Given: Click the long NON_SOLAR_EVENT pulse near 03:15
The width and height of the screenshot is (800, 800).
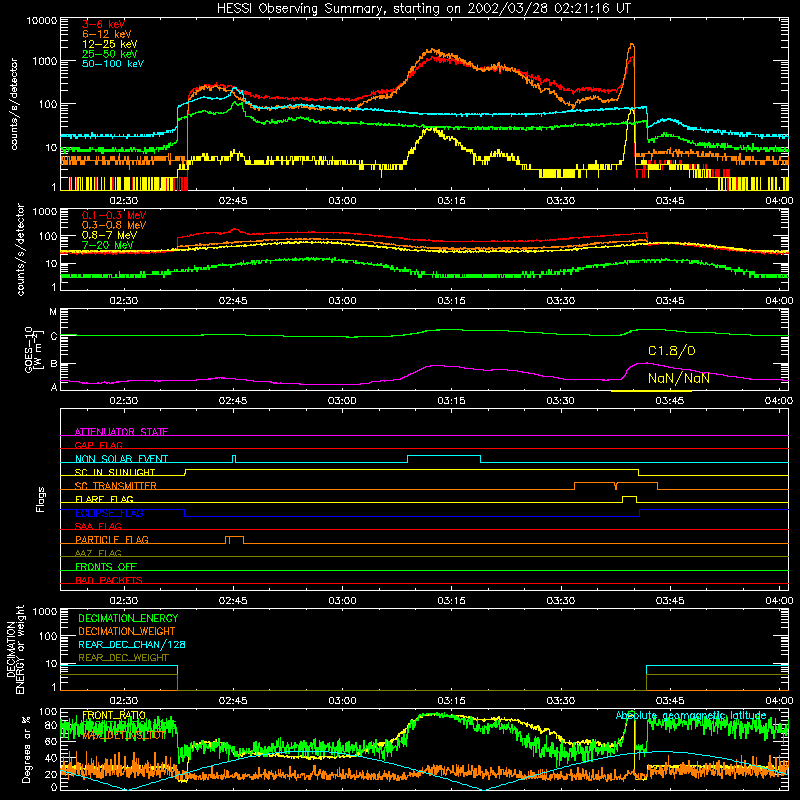Looking at the screenshot, I should (444, 459).
